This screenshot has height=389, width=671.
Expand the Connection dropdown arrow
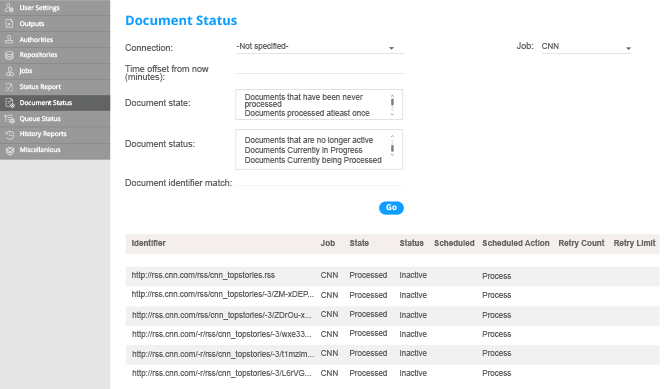point(391,48)
